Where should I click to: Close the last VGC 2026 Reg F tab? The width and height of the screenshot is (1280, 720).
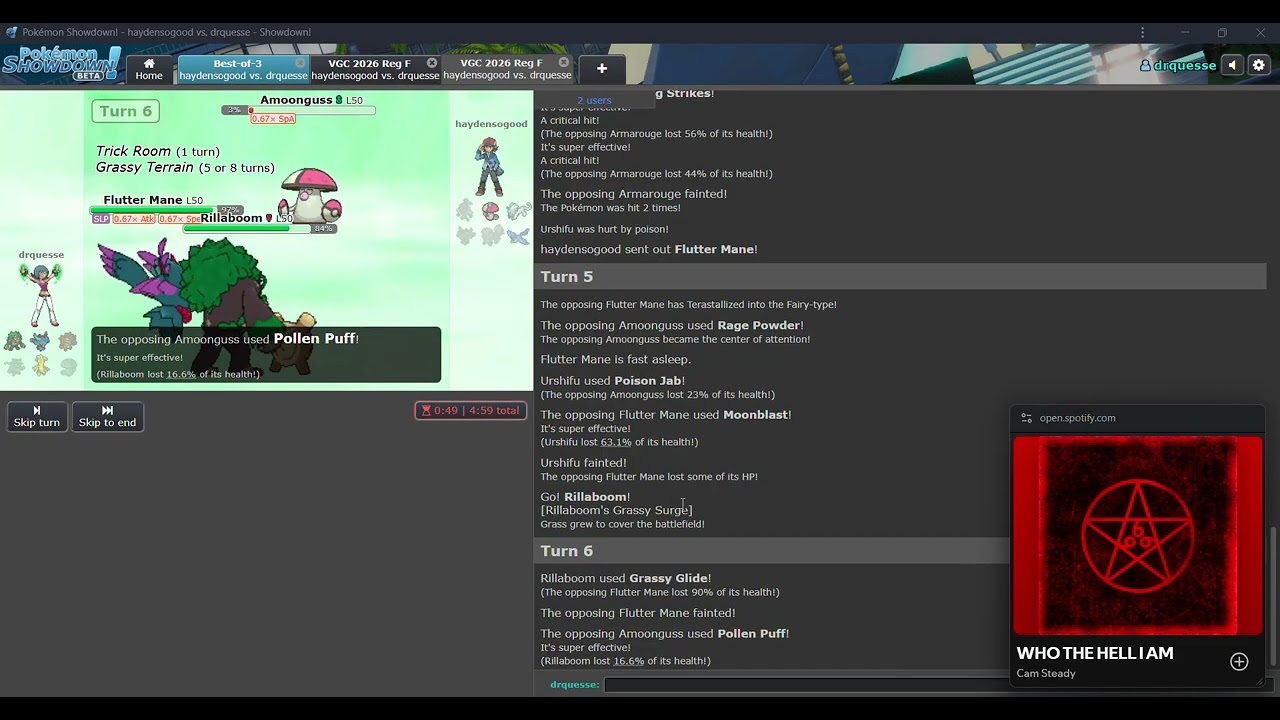[x=564, y=63]
